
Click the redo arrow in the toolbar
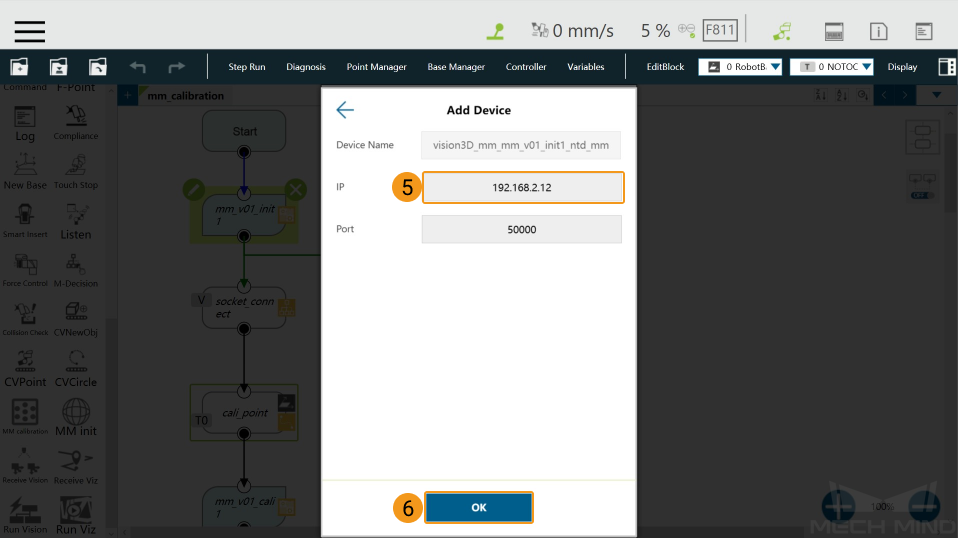coord(177,67)
